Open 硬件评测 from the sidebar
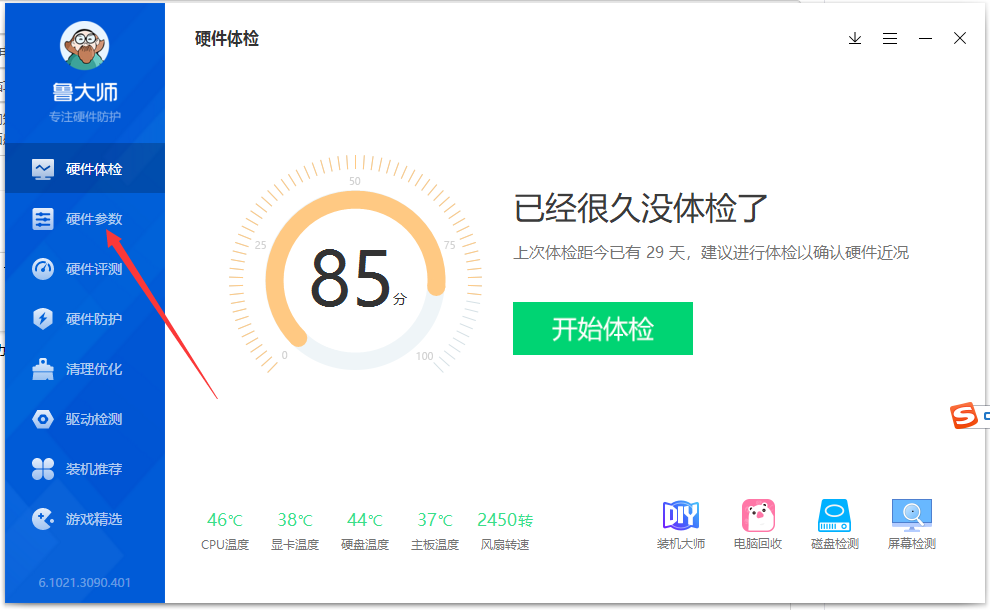This screenshot has height=610, width=990. click(84, 269)
